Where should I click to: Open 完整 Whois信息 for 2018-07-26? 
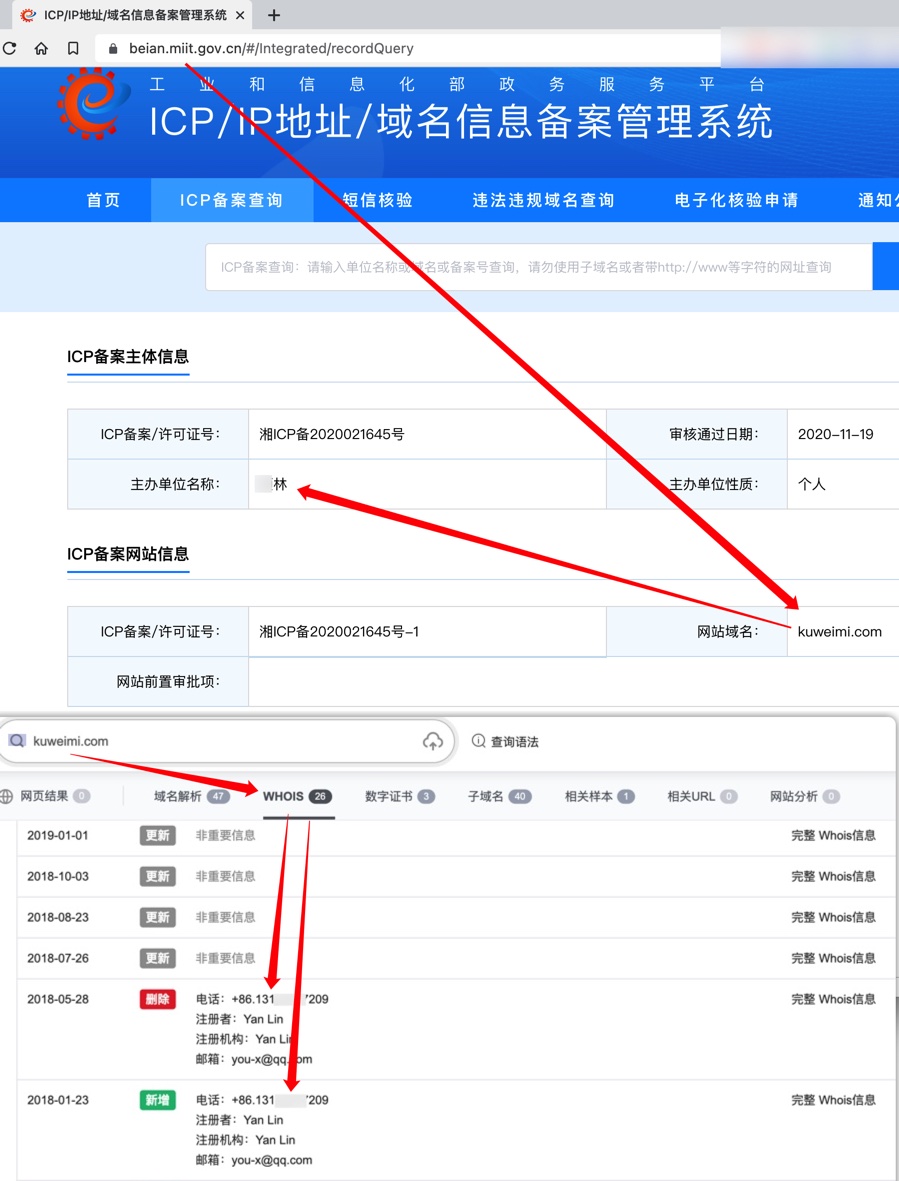833,958
